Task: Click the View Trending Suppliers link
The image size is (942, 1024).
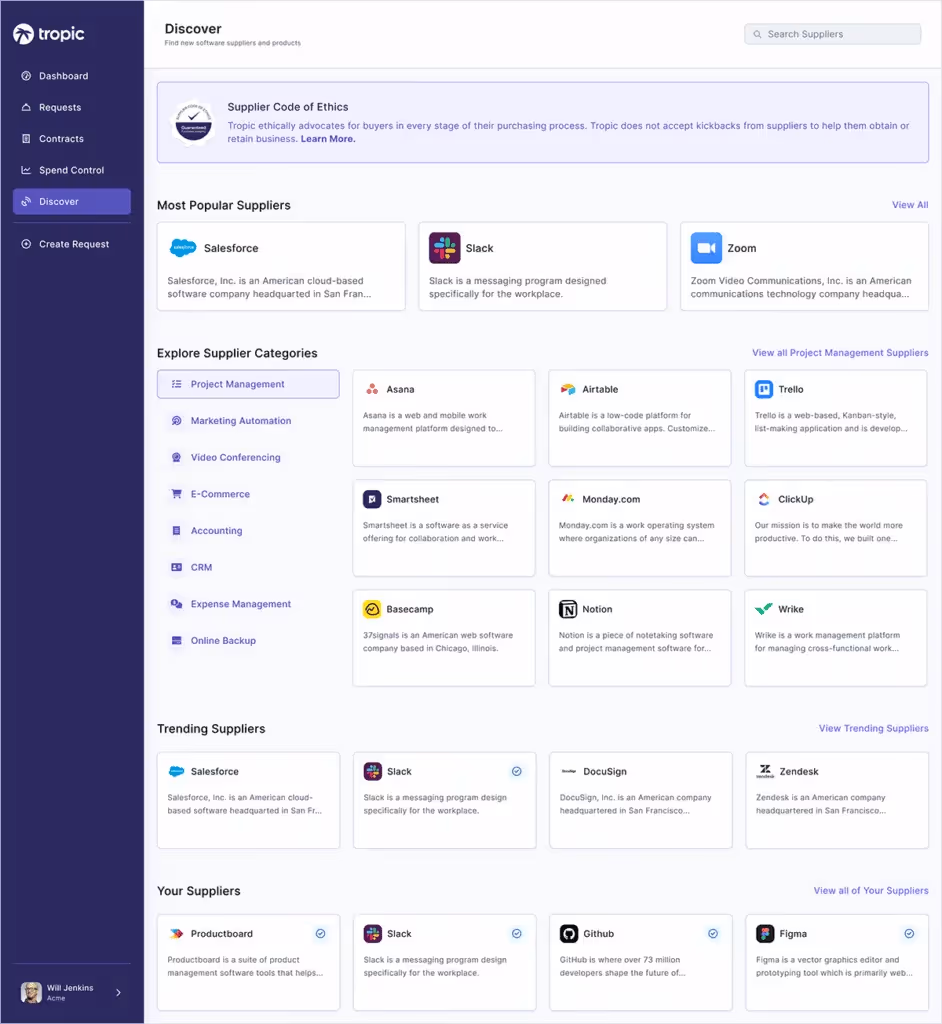Action: pyautogui.click(x=873, y=728)
